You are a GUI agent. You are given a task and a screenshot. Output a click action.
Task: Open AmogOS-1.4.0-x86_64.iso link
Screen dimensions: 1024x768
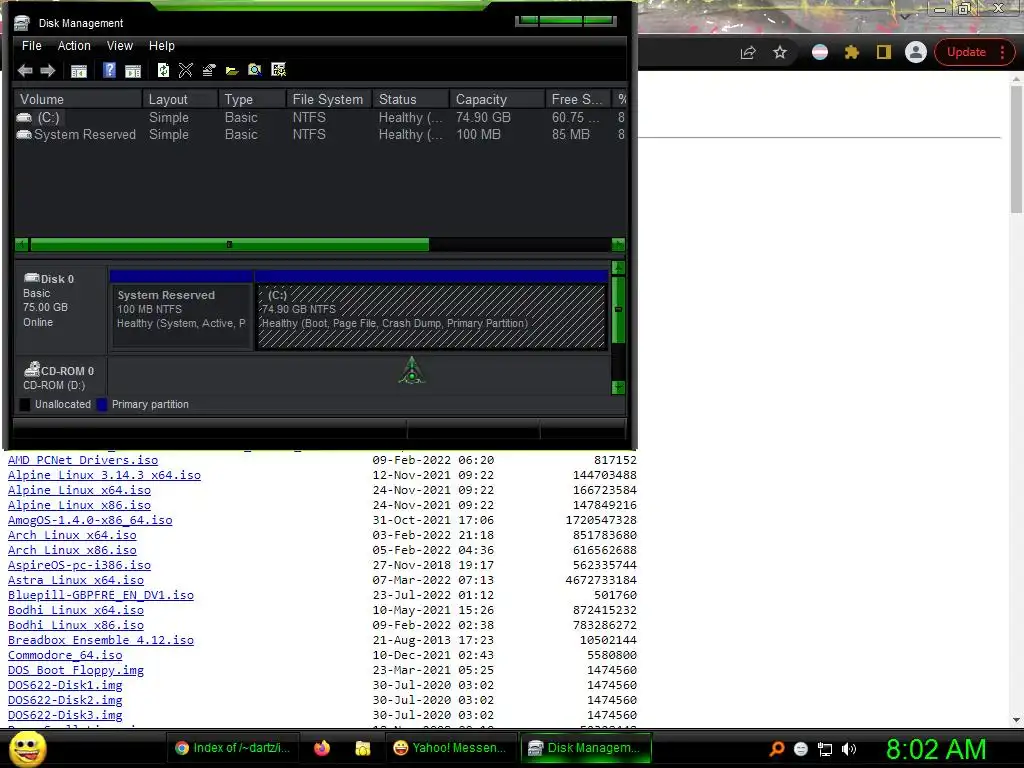(x=90, y=520)
